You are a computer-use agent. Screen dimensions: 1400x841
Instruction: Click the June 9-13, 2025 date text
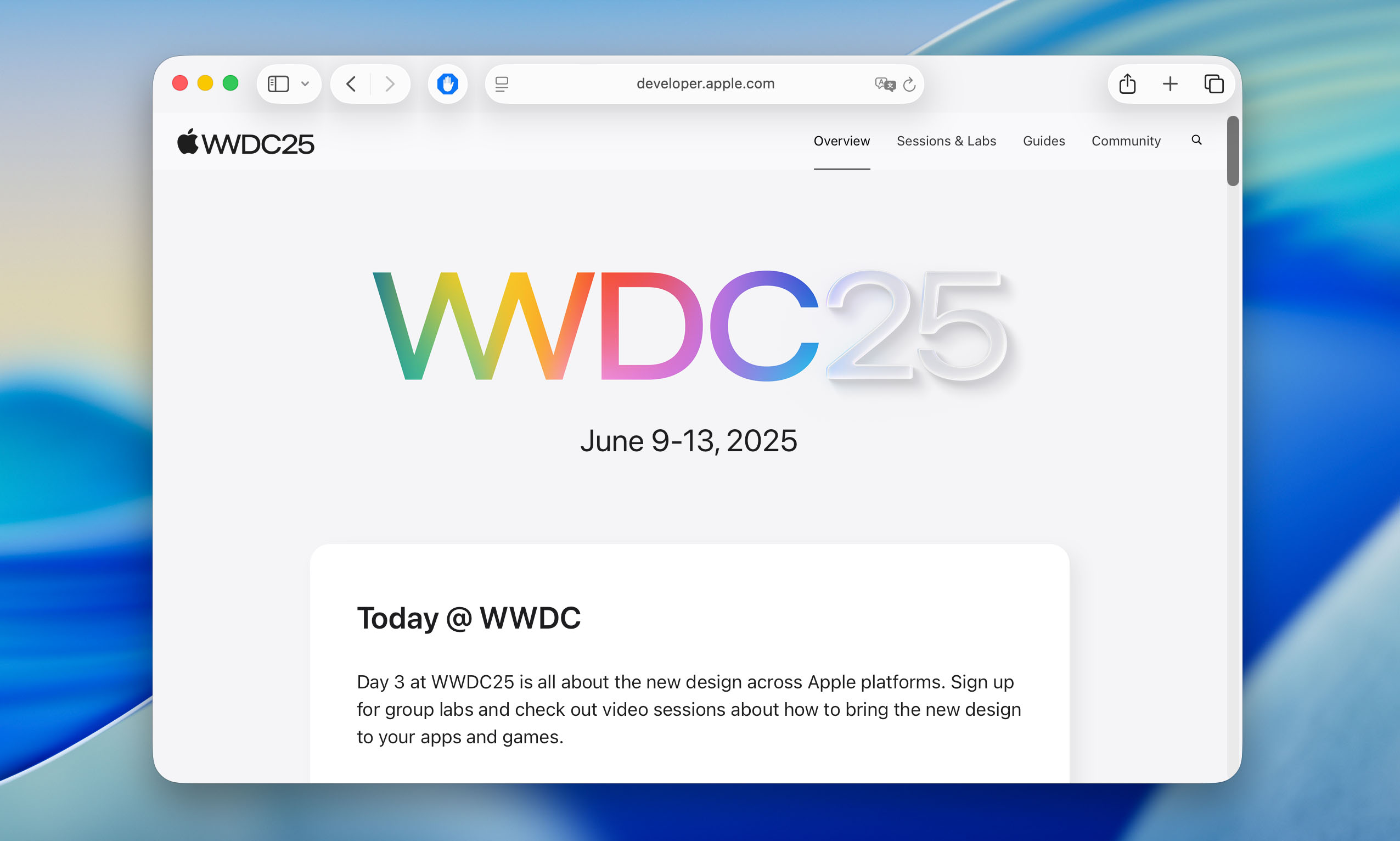point(688,441)
